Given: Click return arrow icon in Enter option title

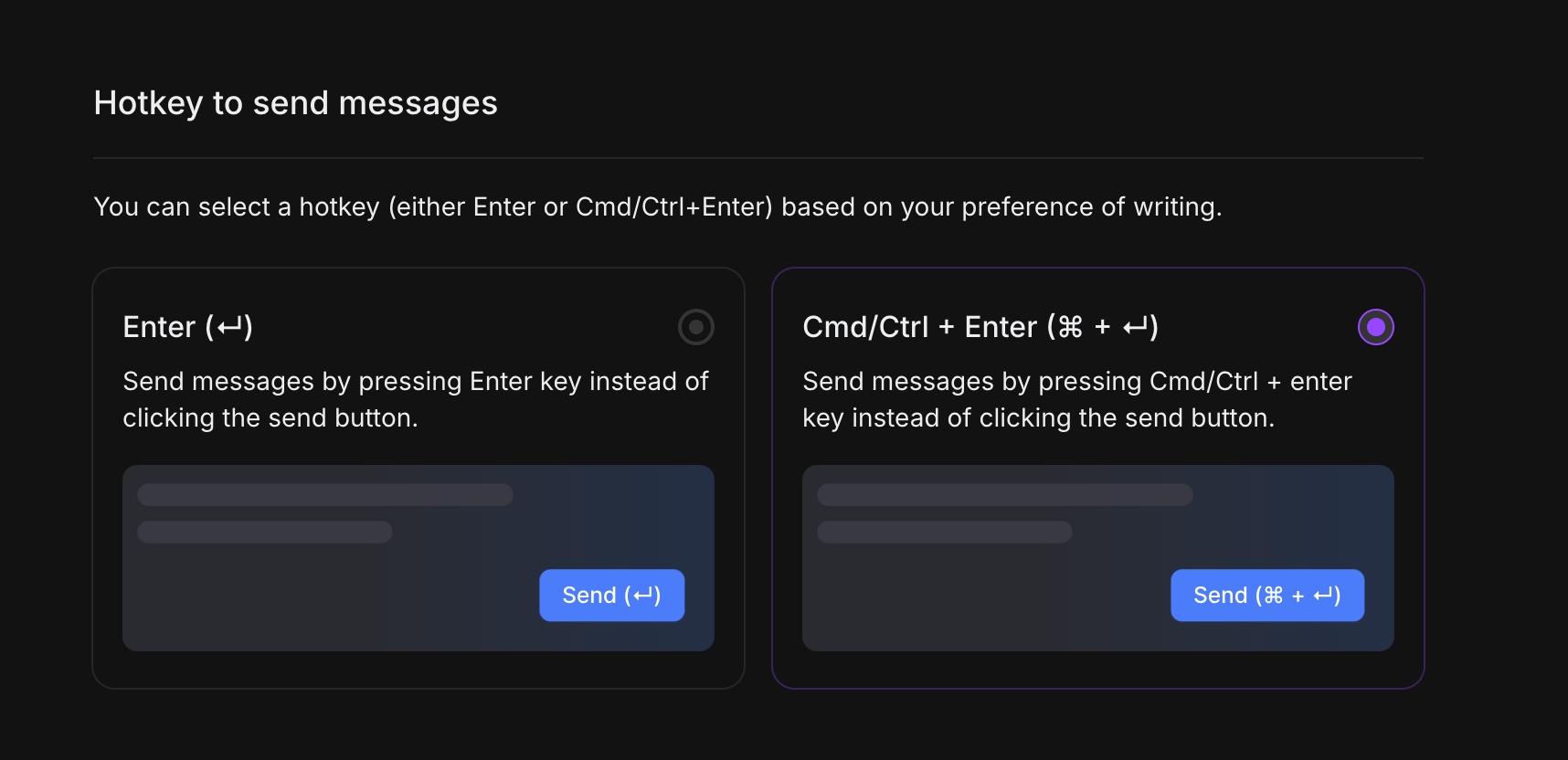Looking at the screenshot, I should point(229,326).
